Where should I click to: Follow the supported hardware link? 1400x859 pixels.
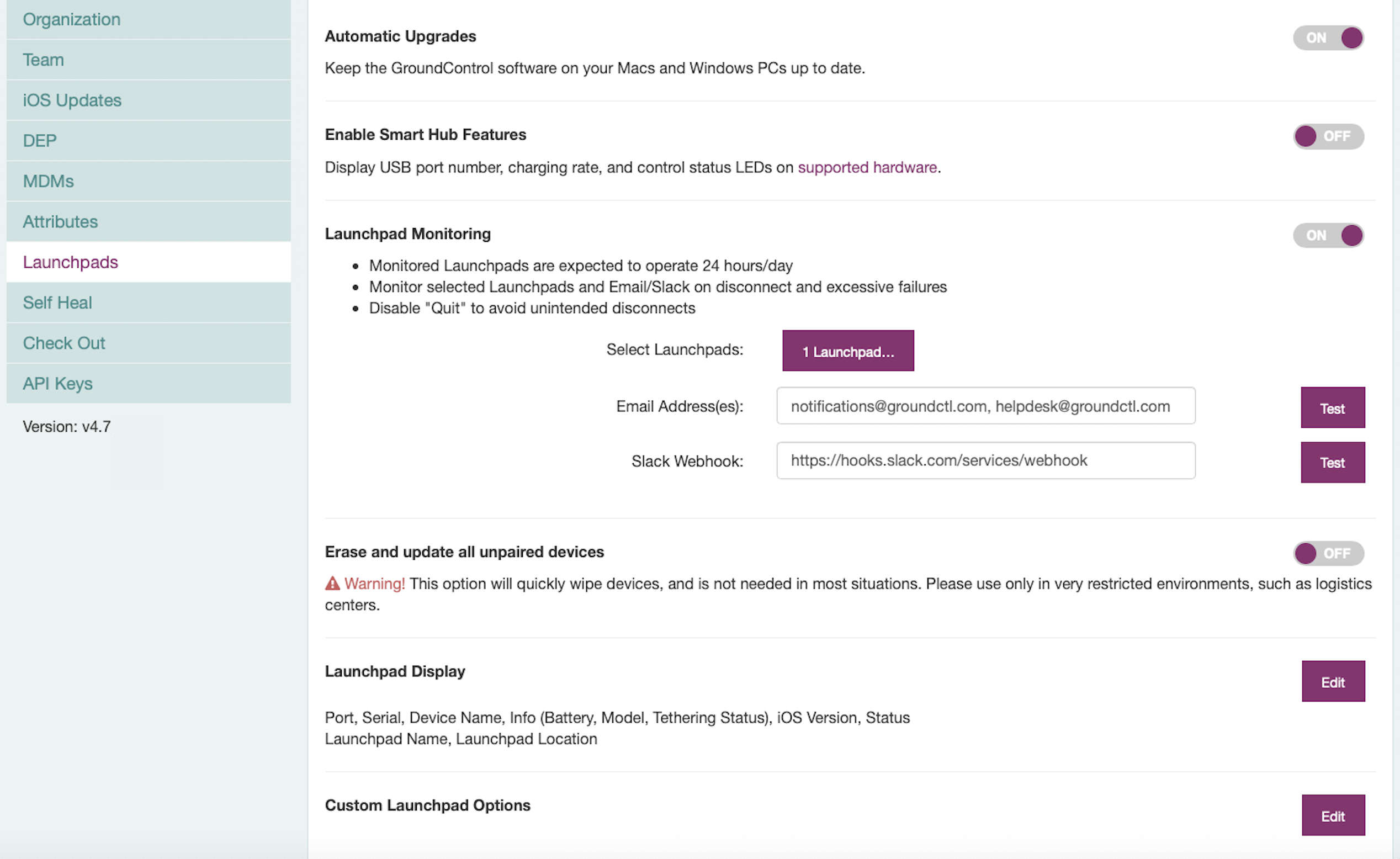[867, 168]
